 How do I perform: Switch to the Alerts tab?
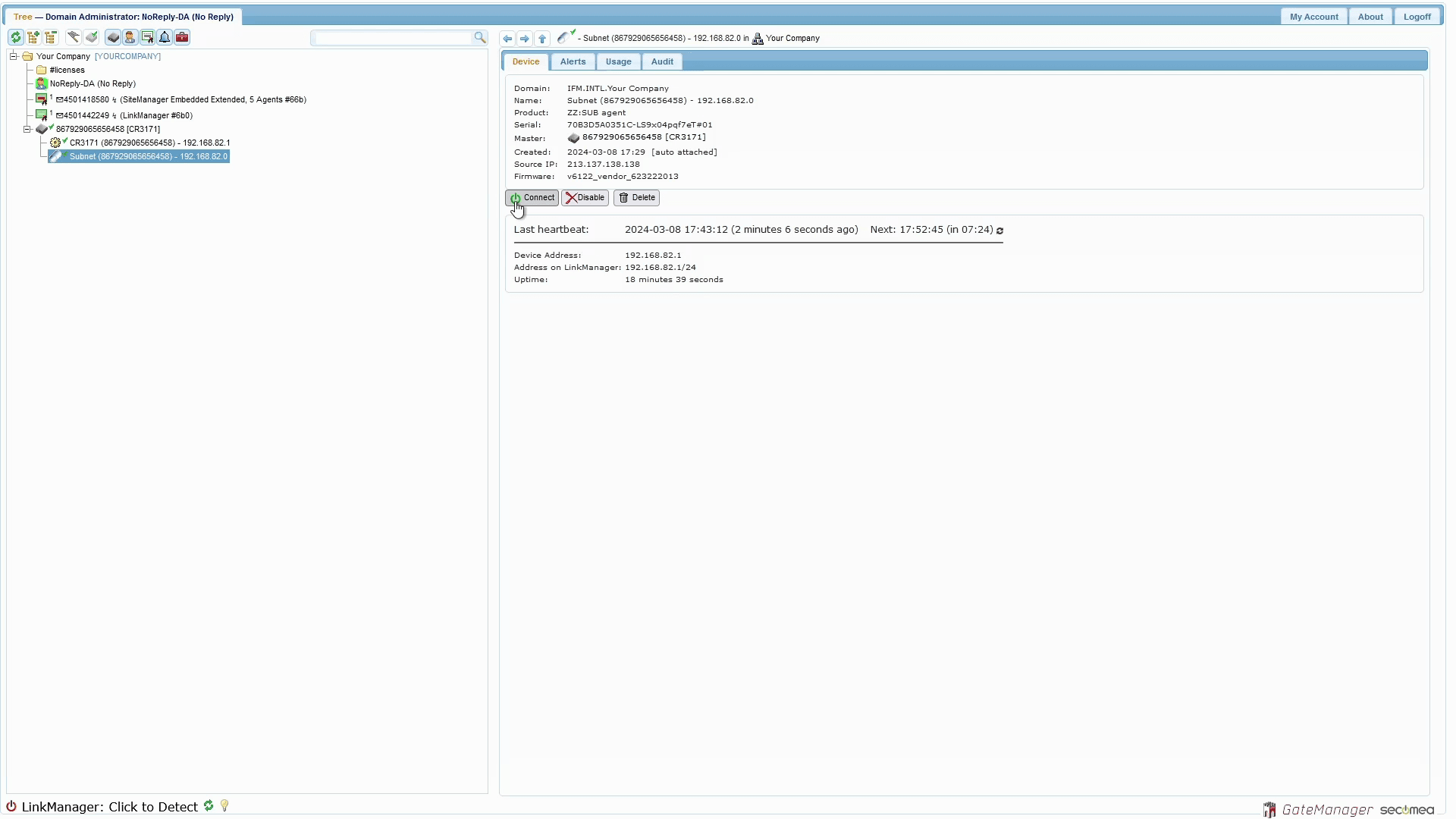[573, 62]
